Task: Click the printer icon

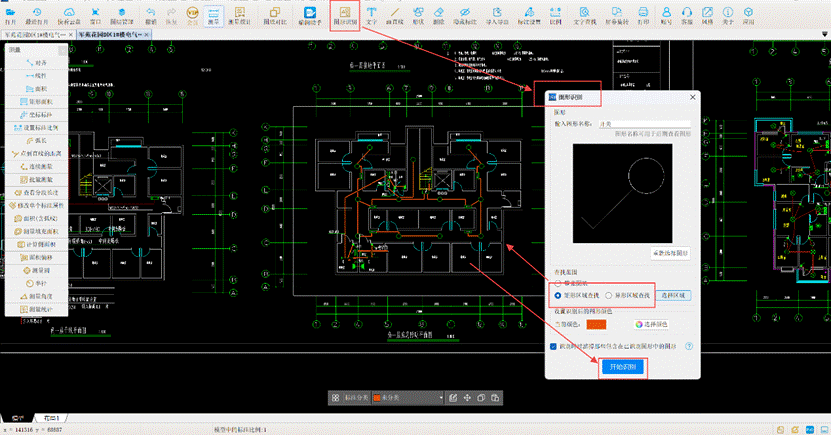Action: [x=643, y=15]
